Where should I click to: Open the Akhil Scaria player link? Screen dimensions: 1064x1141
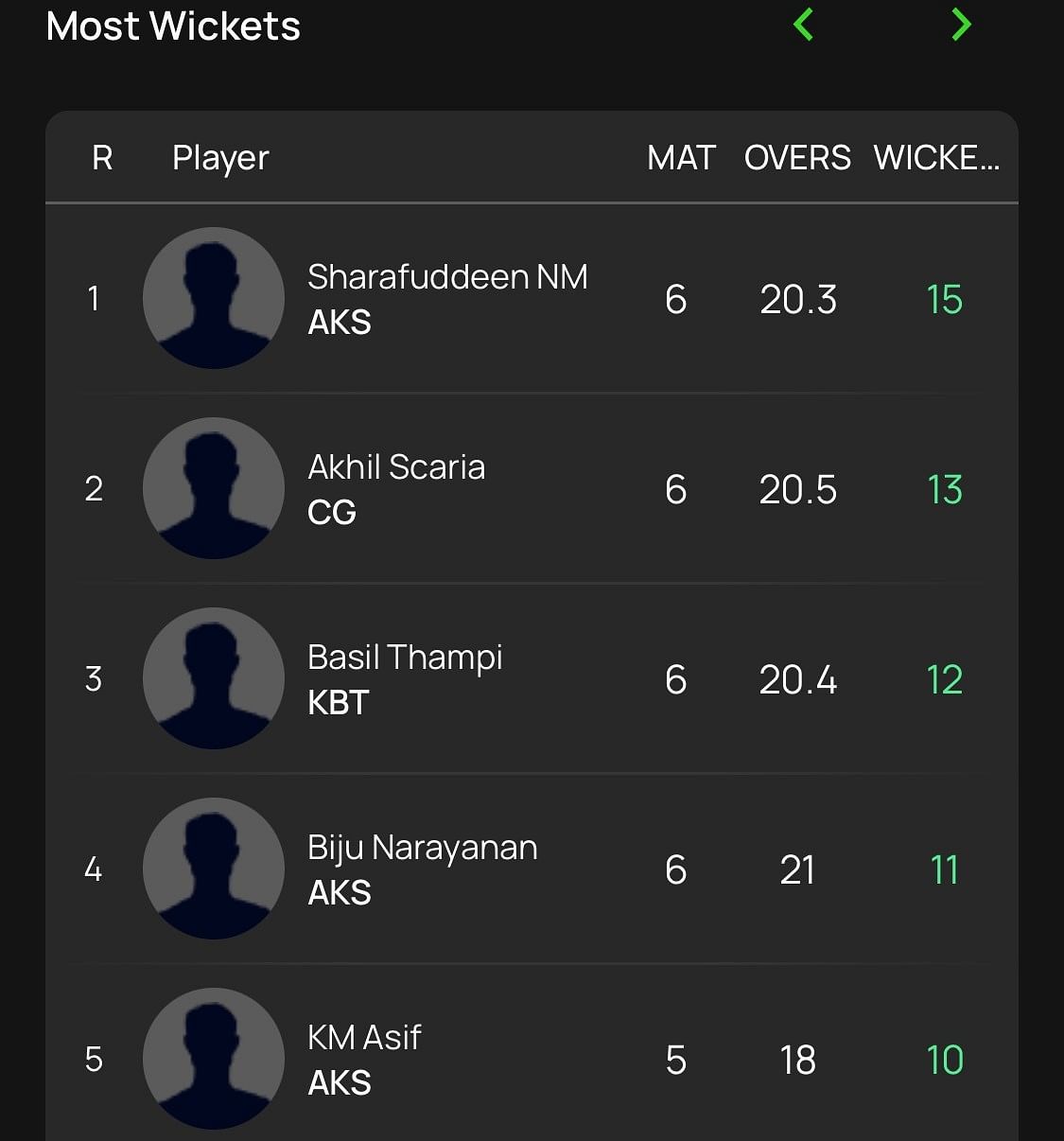[396, 467]
